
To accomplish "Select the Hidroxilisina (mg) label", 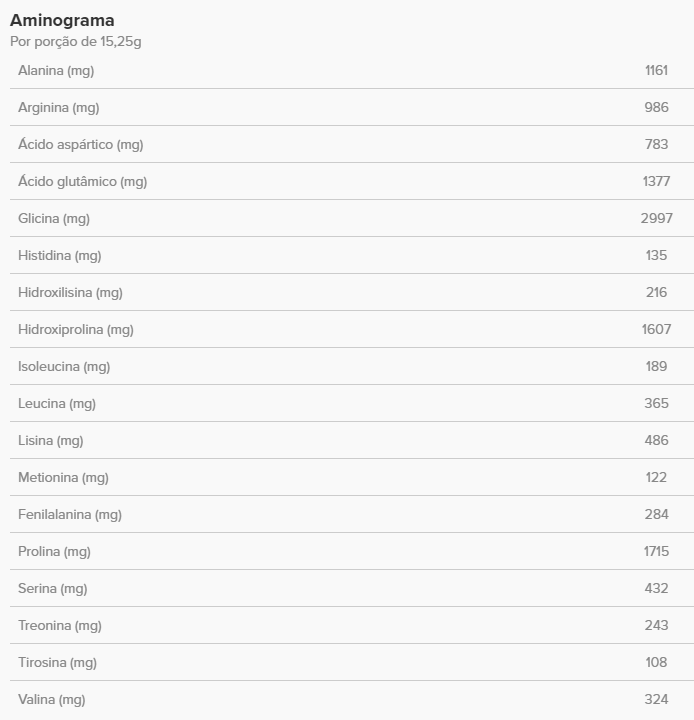I will coord(70,292).
